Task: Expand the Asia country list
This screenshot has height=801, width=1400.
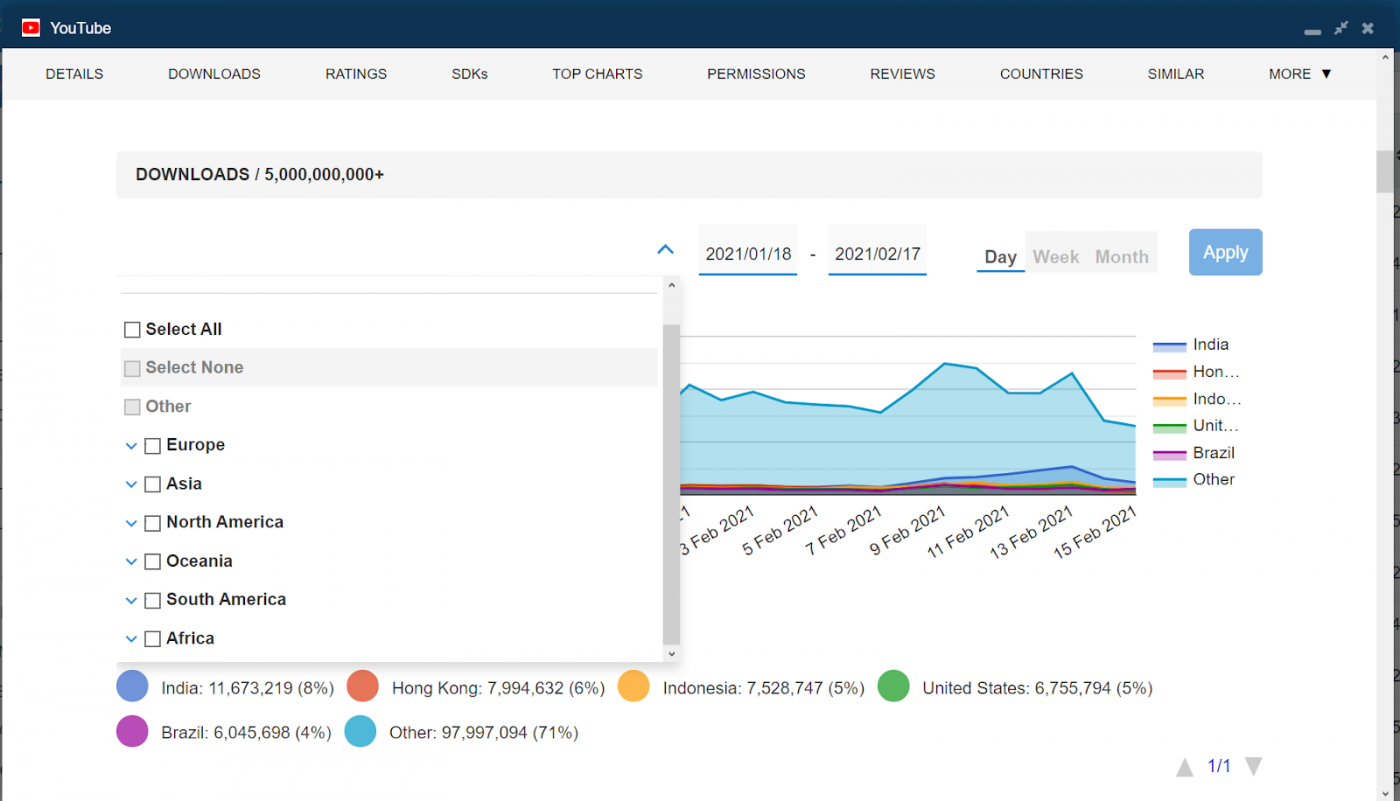Action: [131, 484]
